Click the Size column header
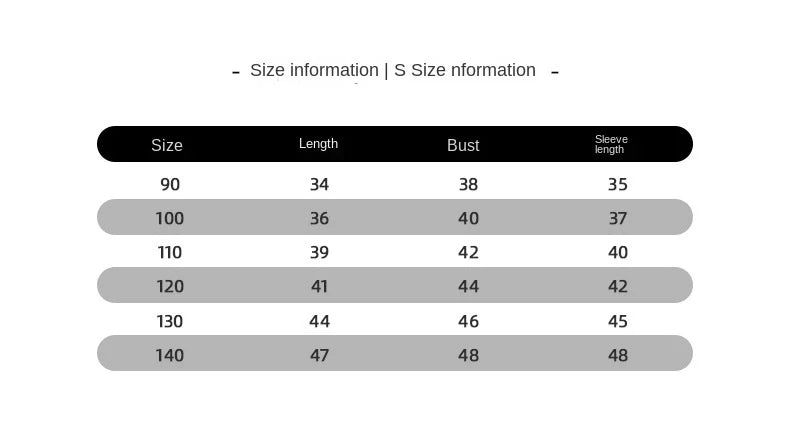Screen dimensions: 790x432 pos(167,145)
